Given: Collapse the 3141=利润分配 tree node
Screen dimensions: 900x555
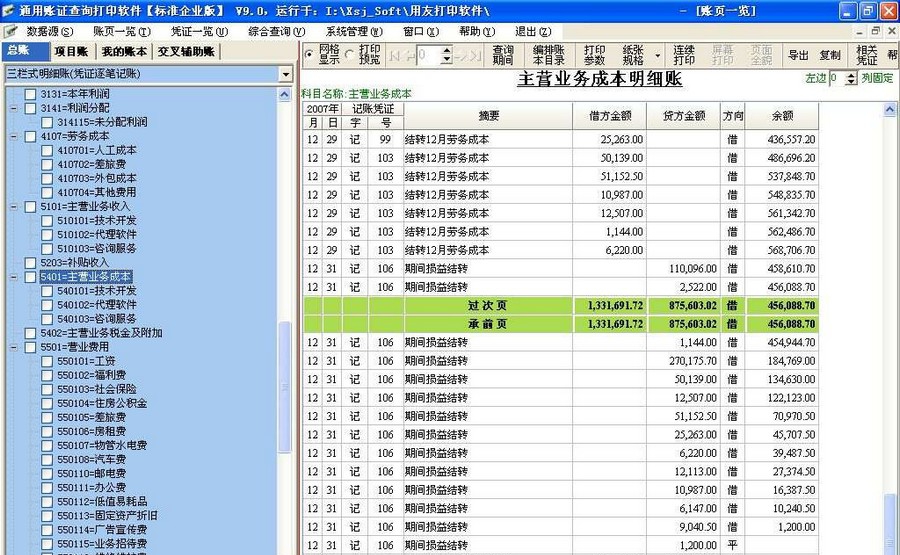Looking at the screenshot, I should click(x=14, y=108).
